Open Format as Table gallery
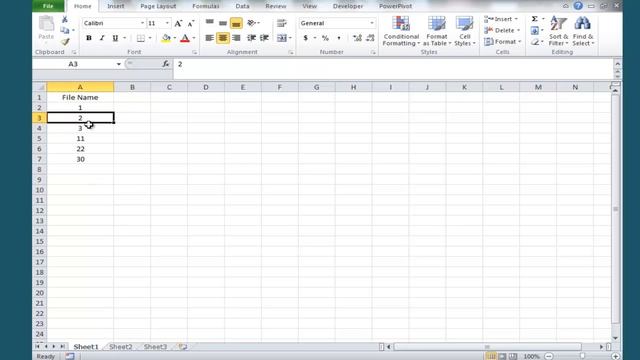This screenshot has width=640, height=360. click(437, 31)
